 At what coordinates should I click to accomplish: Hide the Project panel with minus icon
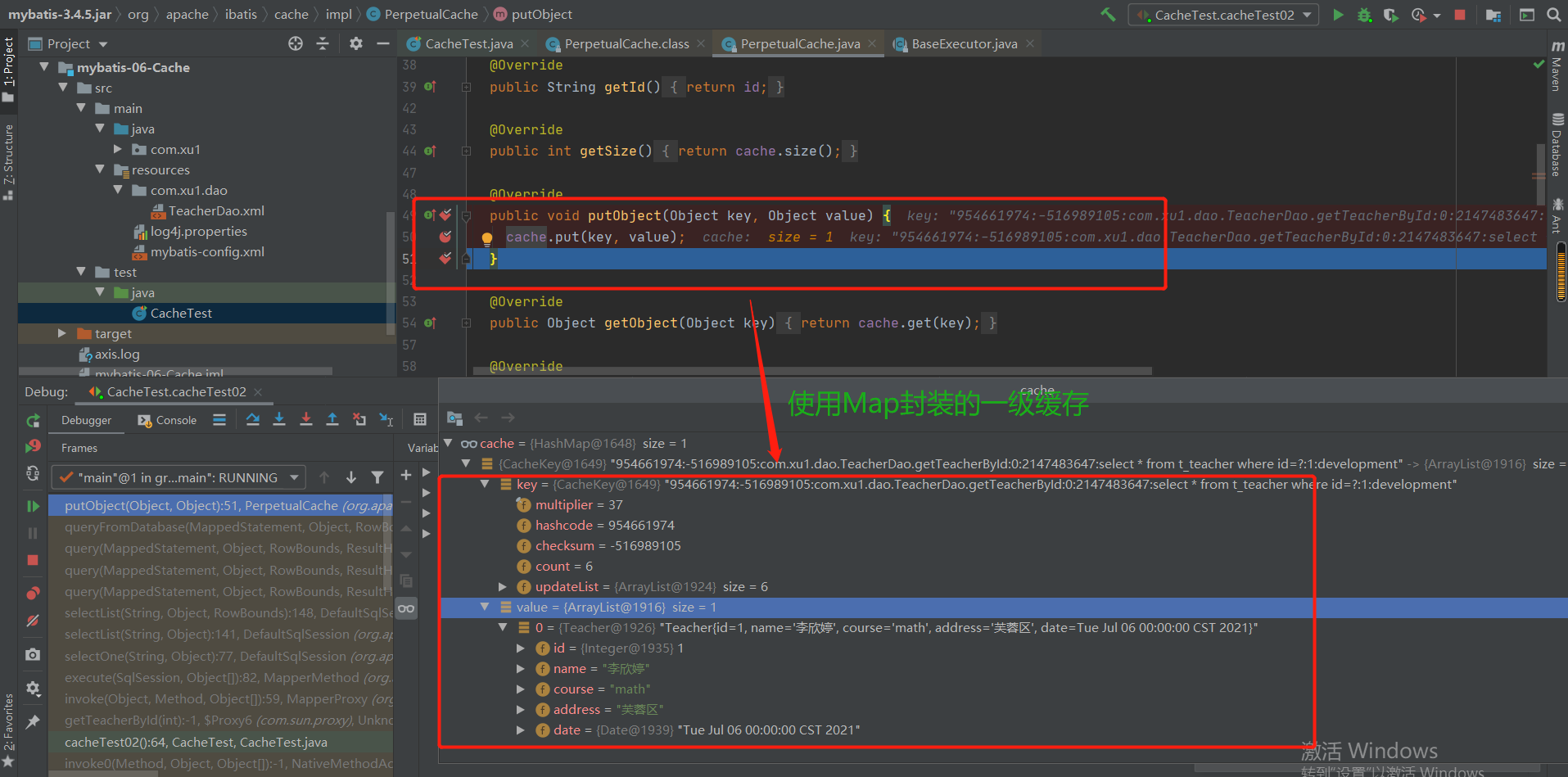(382, 43)
